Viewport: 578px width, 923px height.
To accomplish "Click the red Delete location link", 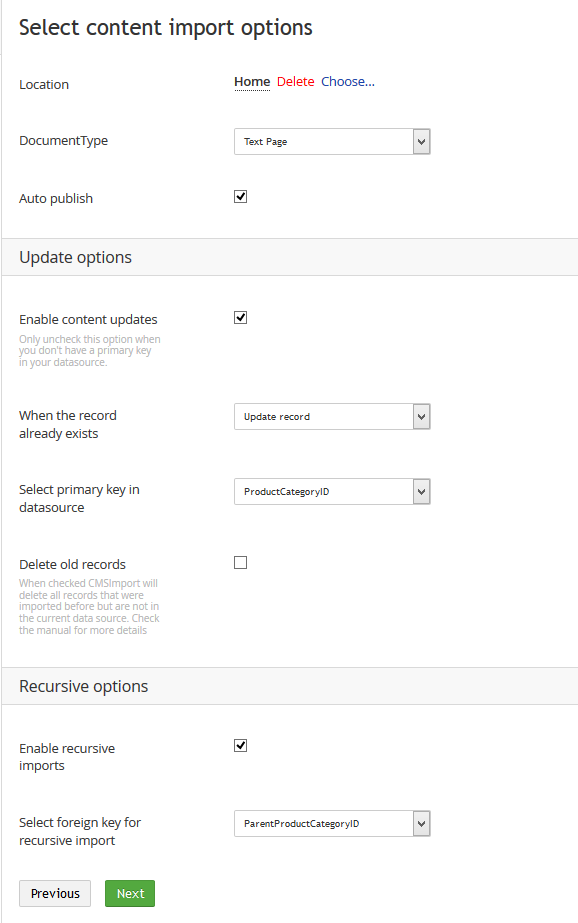I will click(x=295, y=82).
